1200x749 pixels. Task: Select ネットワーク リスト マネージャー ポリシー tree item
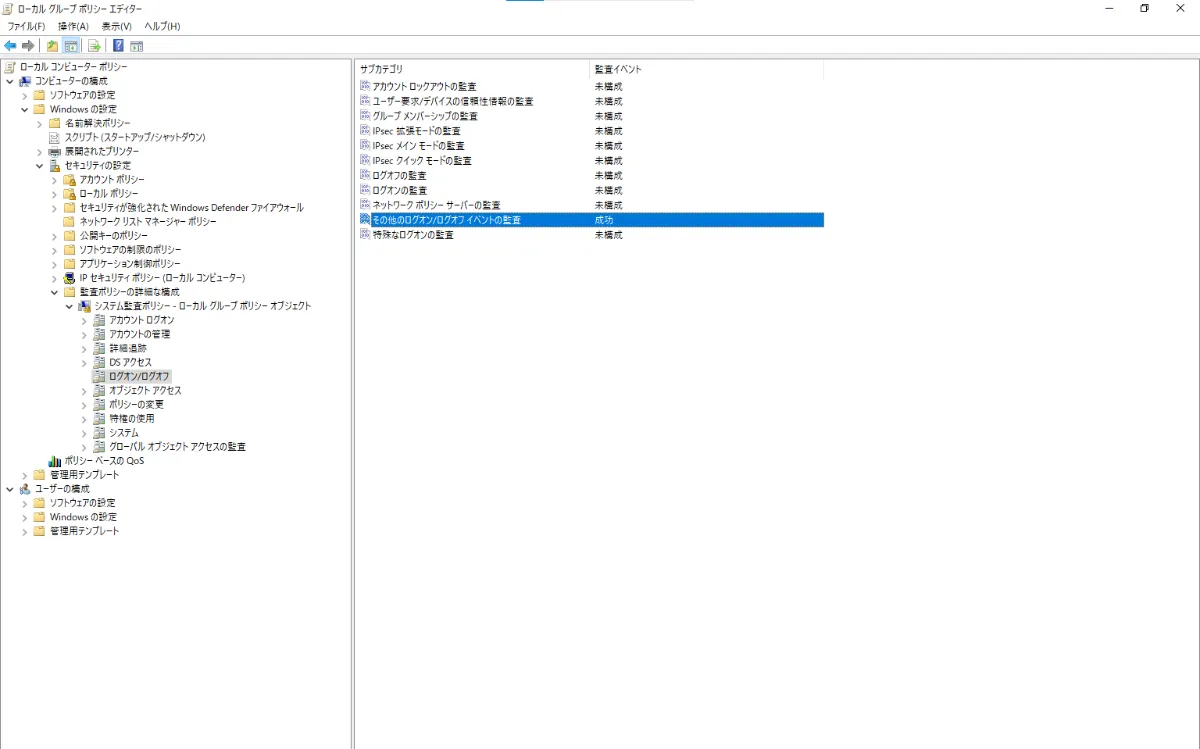tap(148, 221)
